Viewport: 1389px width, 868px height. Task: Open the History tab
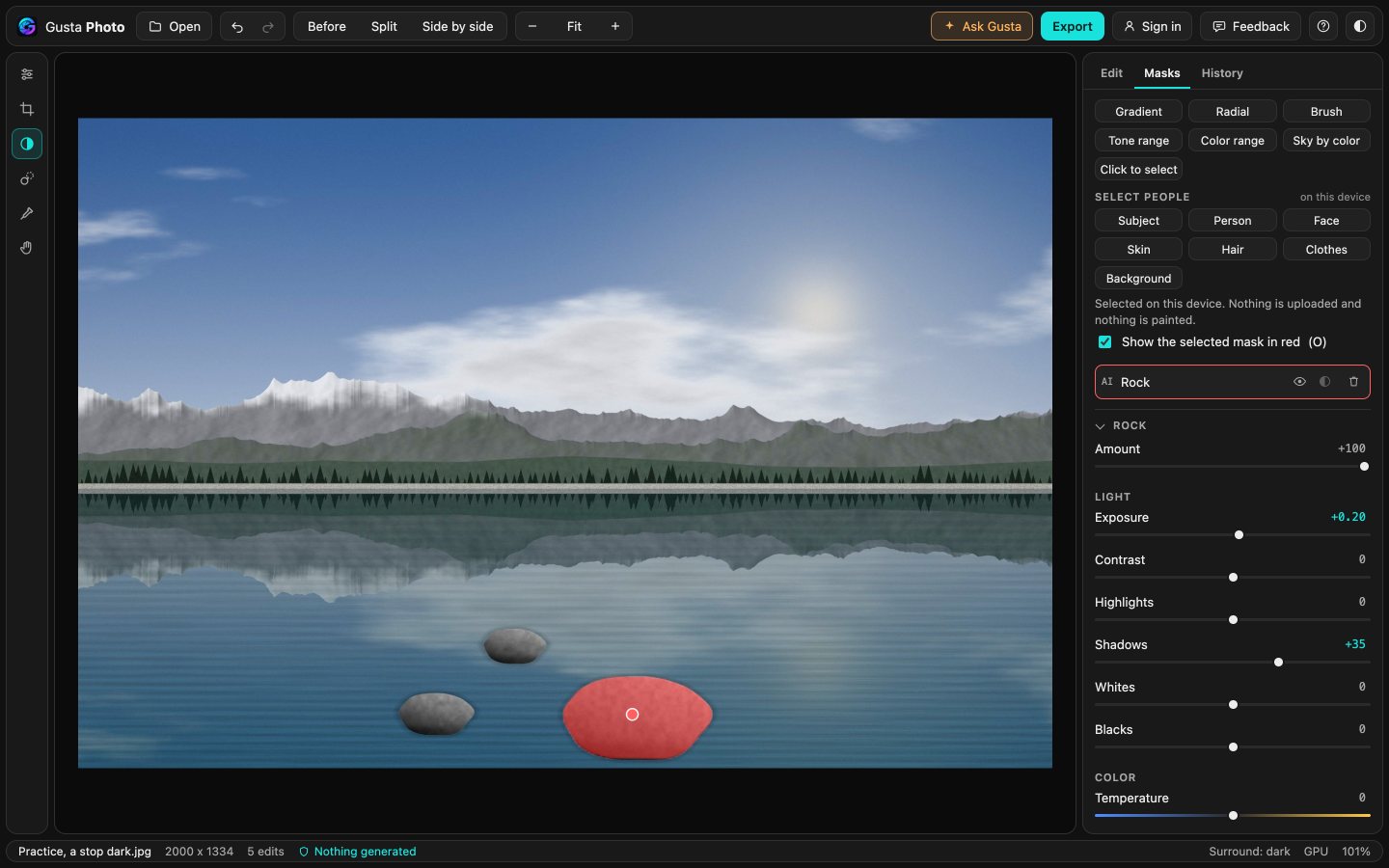pyautogui.click(x=1222, y=73)
